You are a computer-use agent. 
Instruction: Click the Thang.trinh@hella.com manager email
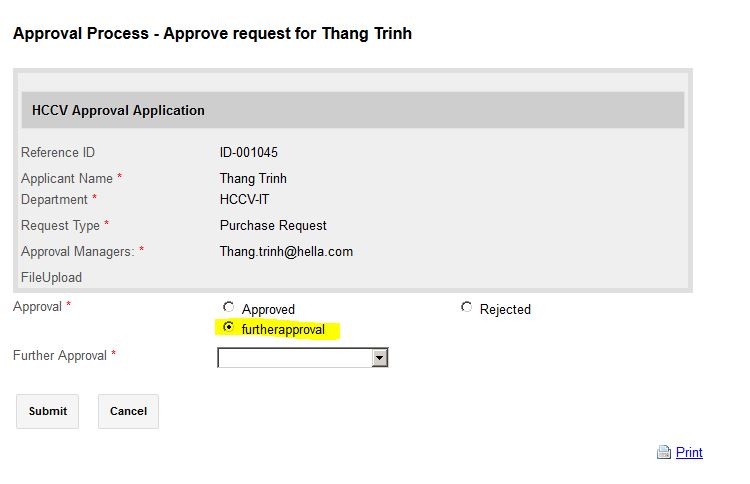pyautogui.click(x=286, y=251)
